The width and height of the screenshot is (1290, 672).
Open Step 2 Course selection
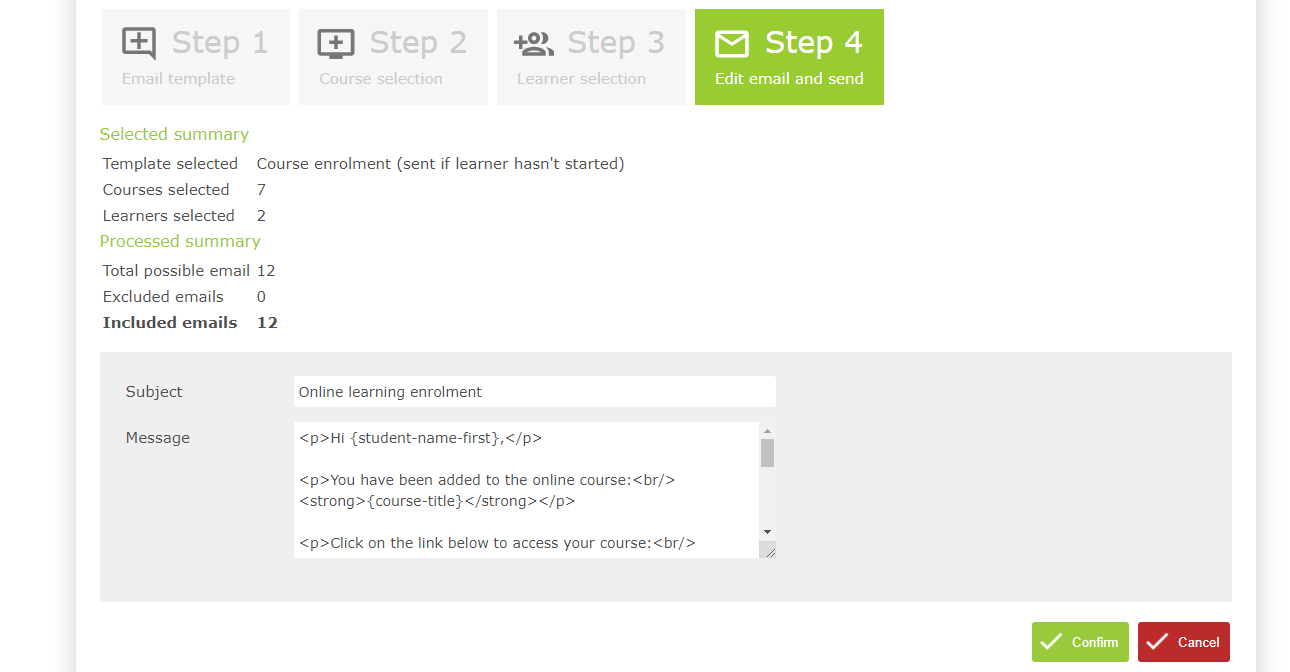(x=393, y=57)
